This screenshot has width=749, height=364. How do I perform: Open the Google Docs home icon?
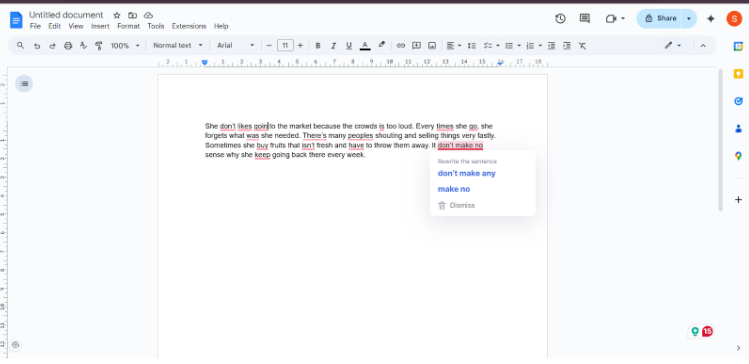pos(16,20)
